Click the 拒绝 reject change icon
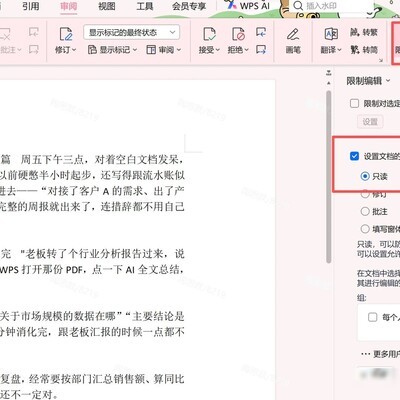Screen dimensions: 400x400 pos(238,34)
